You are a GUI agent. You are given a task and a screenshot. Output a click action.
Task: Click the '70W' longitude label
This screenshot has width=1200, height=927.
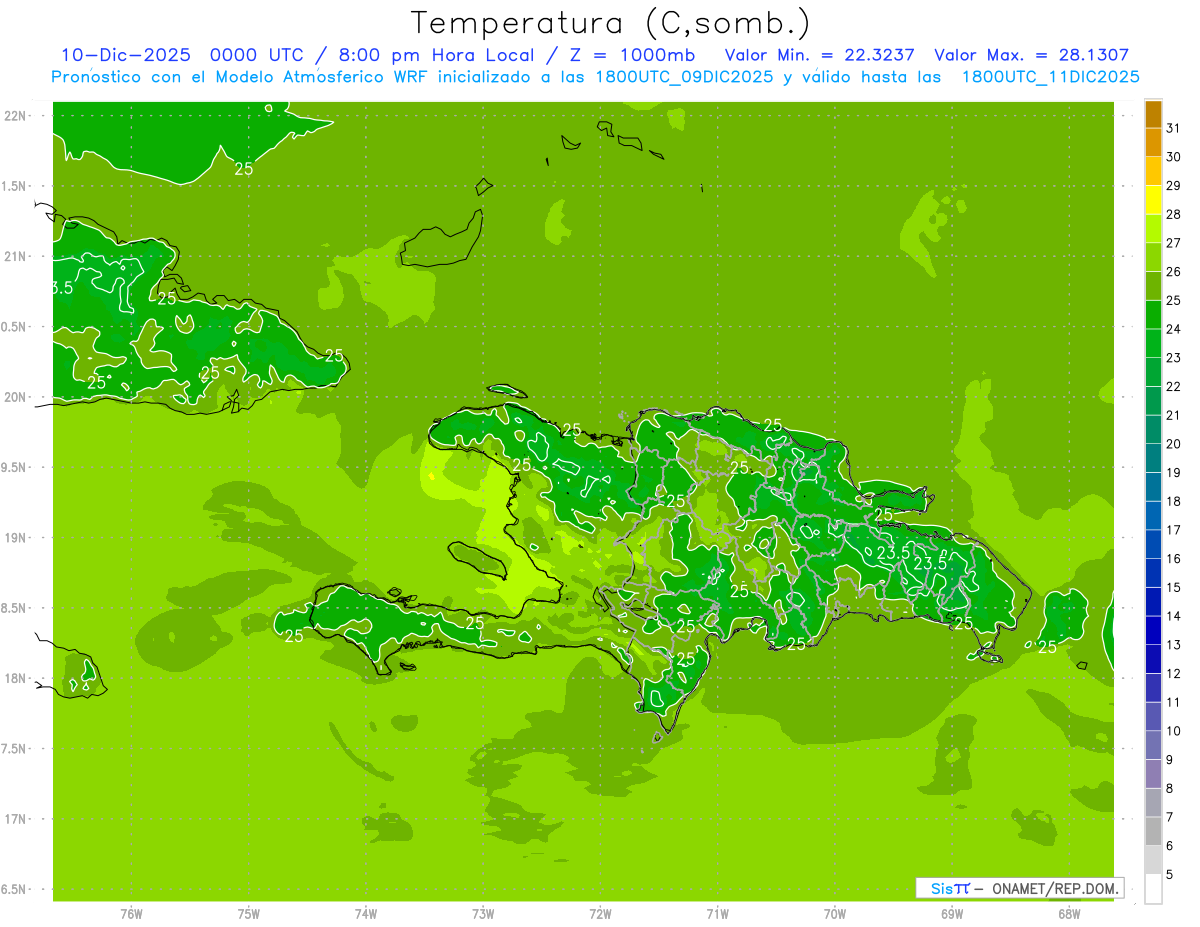coord(835,913)
